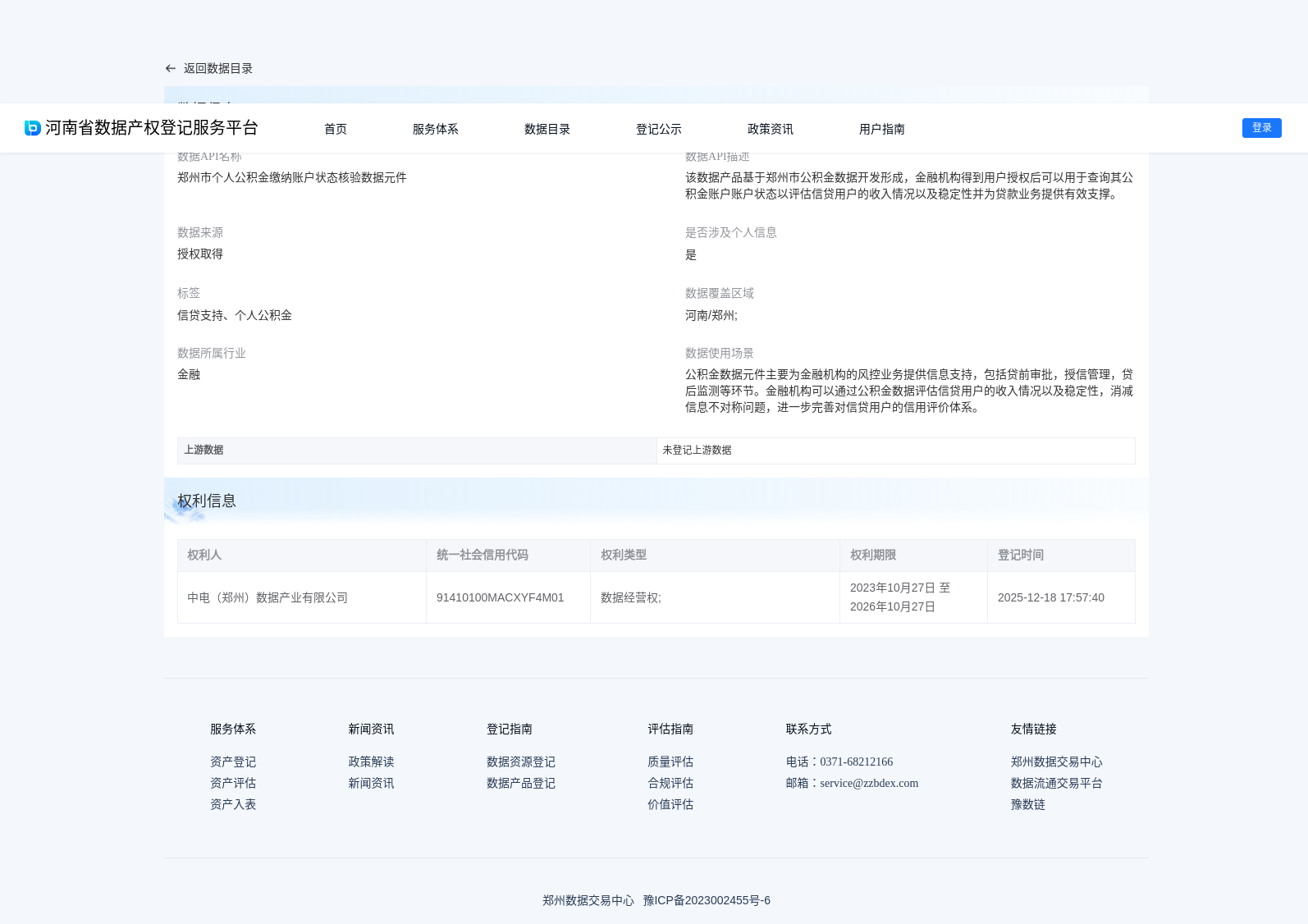Click the 是否涉及个人信息 label
The height and width of the screenshot is (924, 1308).
coord(731,233)
